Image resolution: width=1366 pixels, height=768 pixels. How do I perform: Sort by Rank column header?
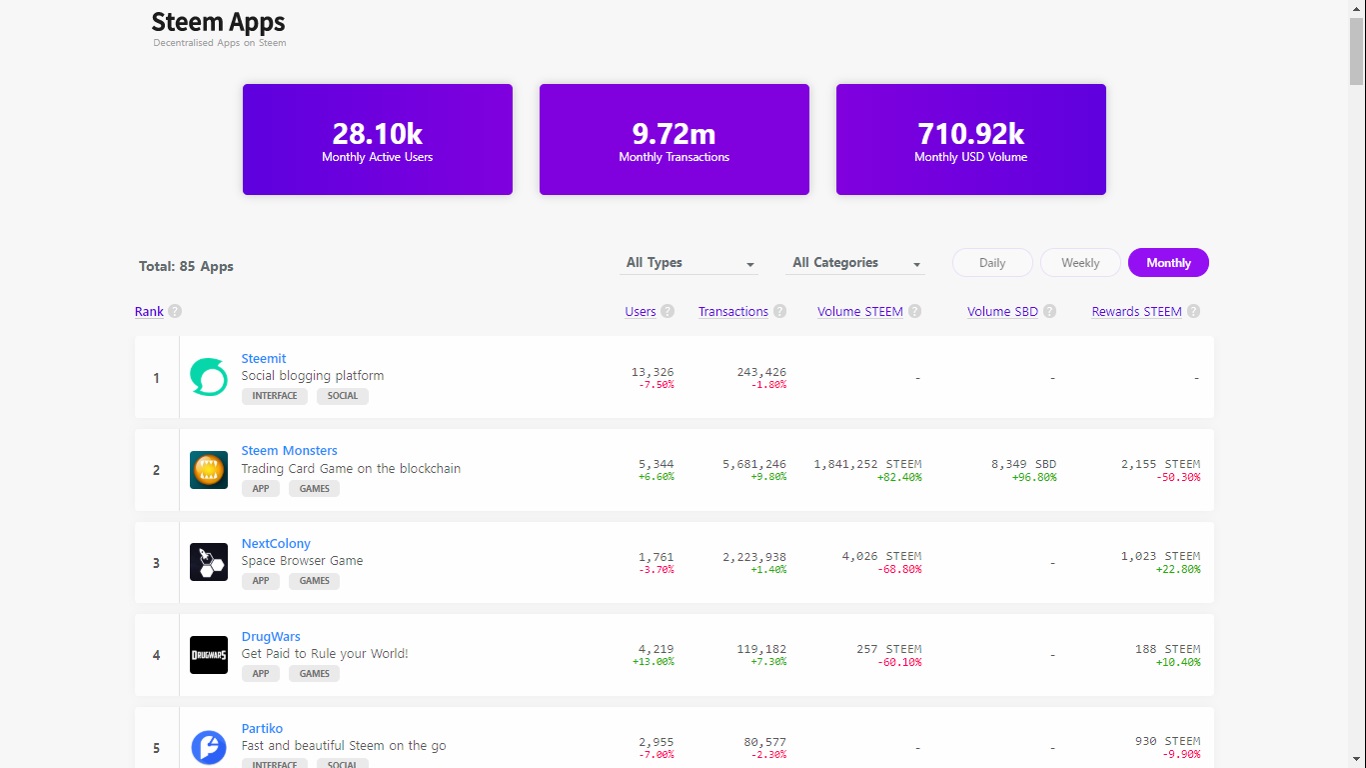[149, 311]
